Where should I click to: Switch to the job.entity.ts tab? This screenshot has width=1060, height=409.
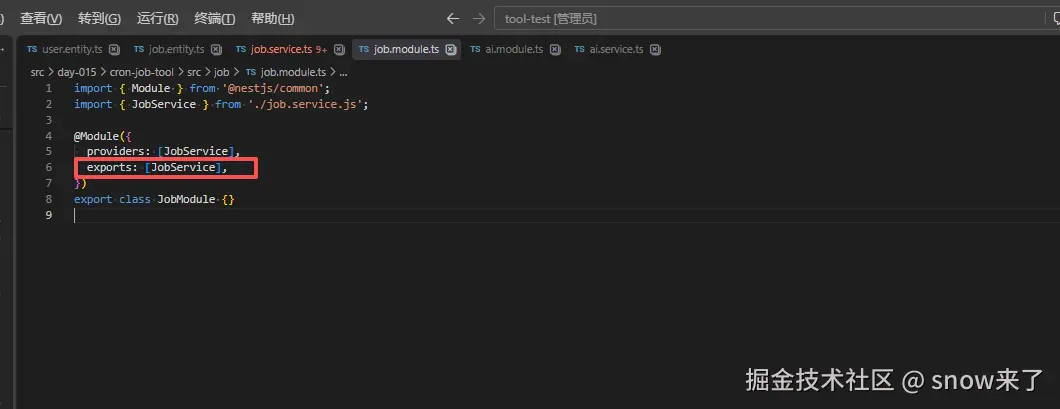[176, 49]
